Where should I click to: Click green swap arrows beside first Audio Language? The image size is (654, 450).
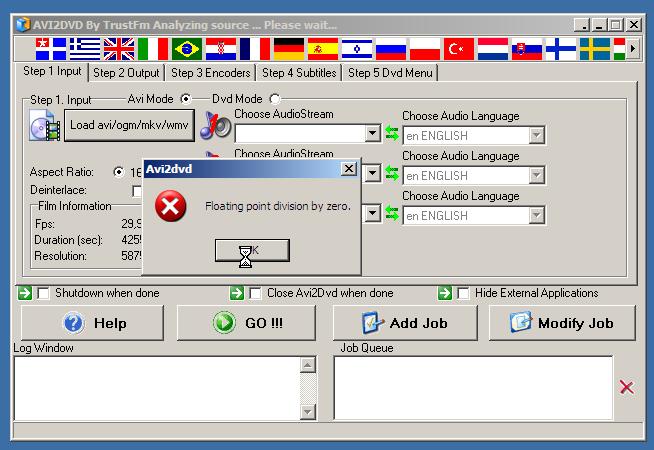click(392, 133)
